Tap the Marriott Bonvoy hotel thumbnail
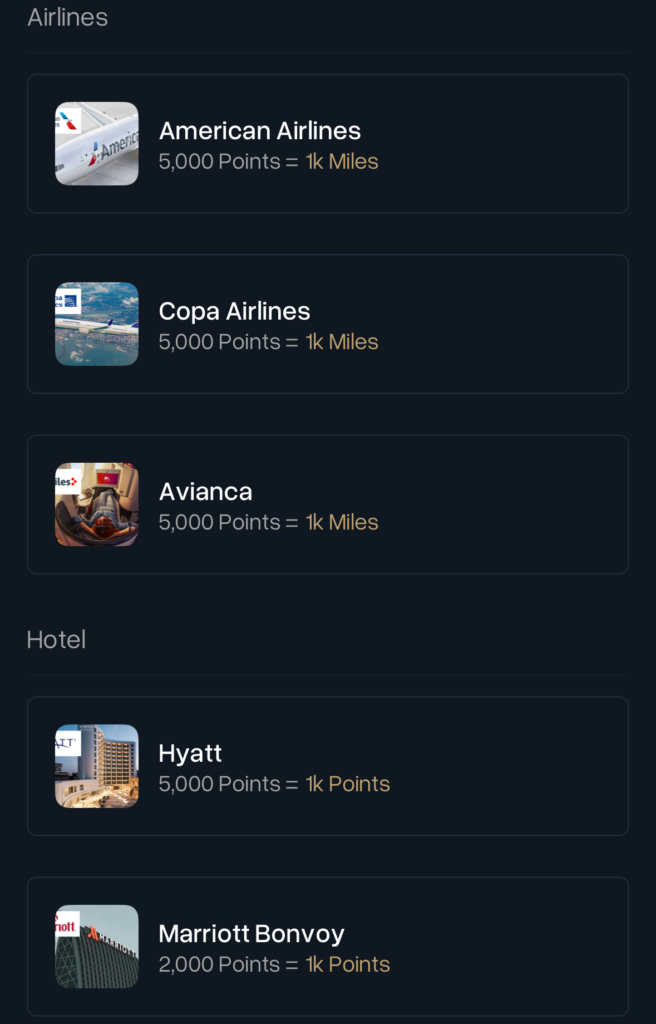Screen dimensions: 656x1024 pos(97,947)
